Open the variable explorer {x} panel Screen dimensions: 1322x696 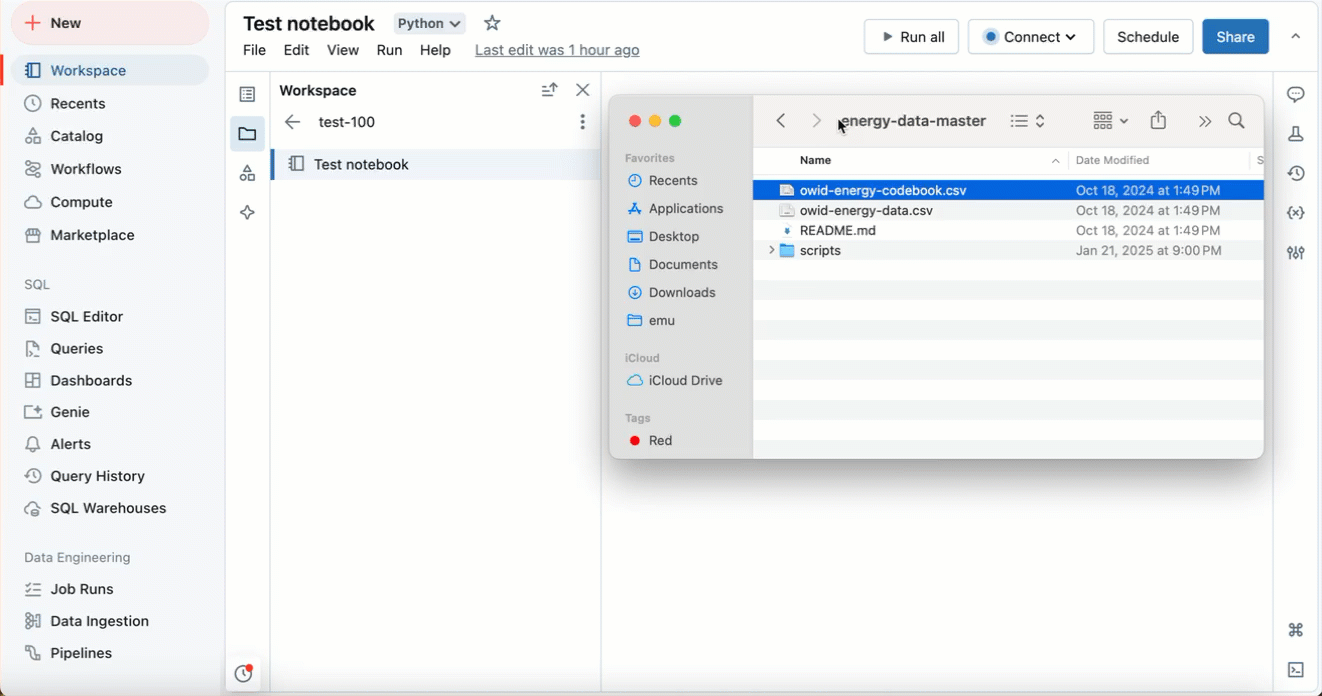pyautogui.click(x=1295, y=212)
